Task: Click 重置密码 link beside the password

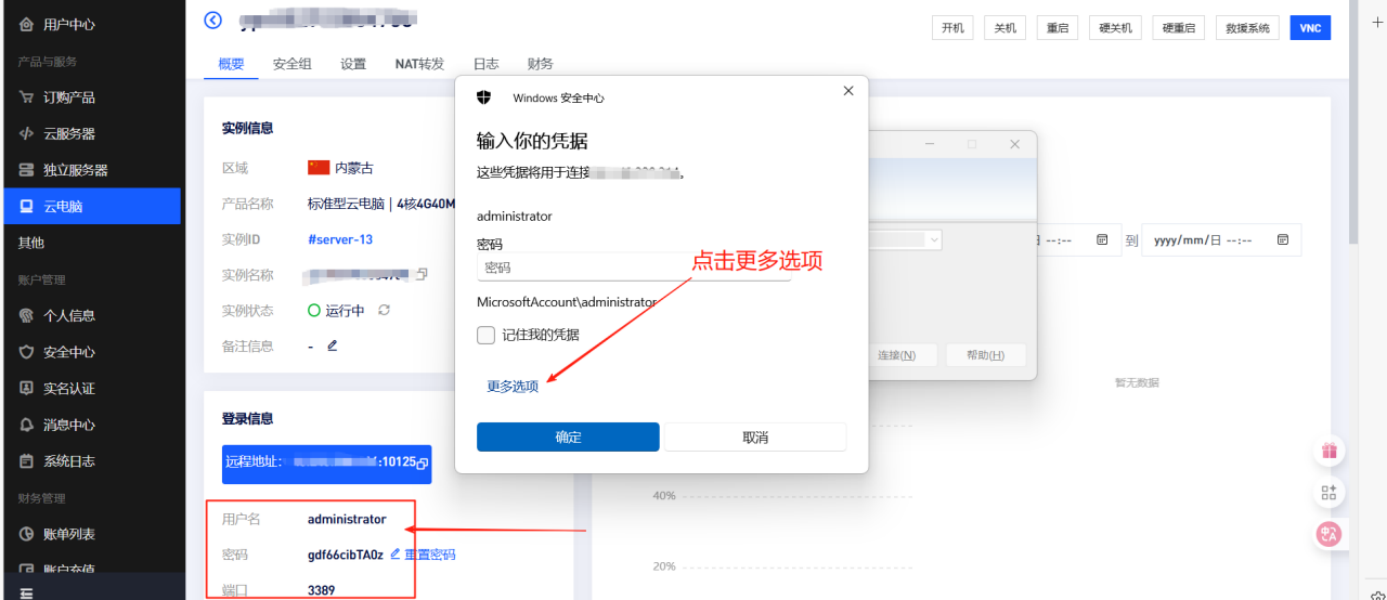Action: click(428, 555)
